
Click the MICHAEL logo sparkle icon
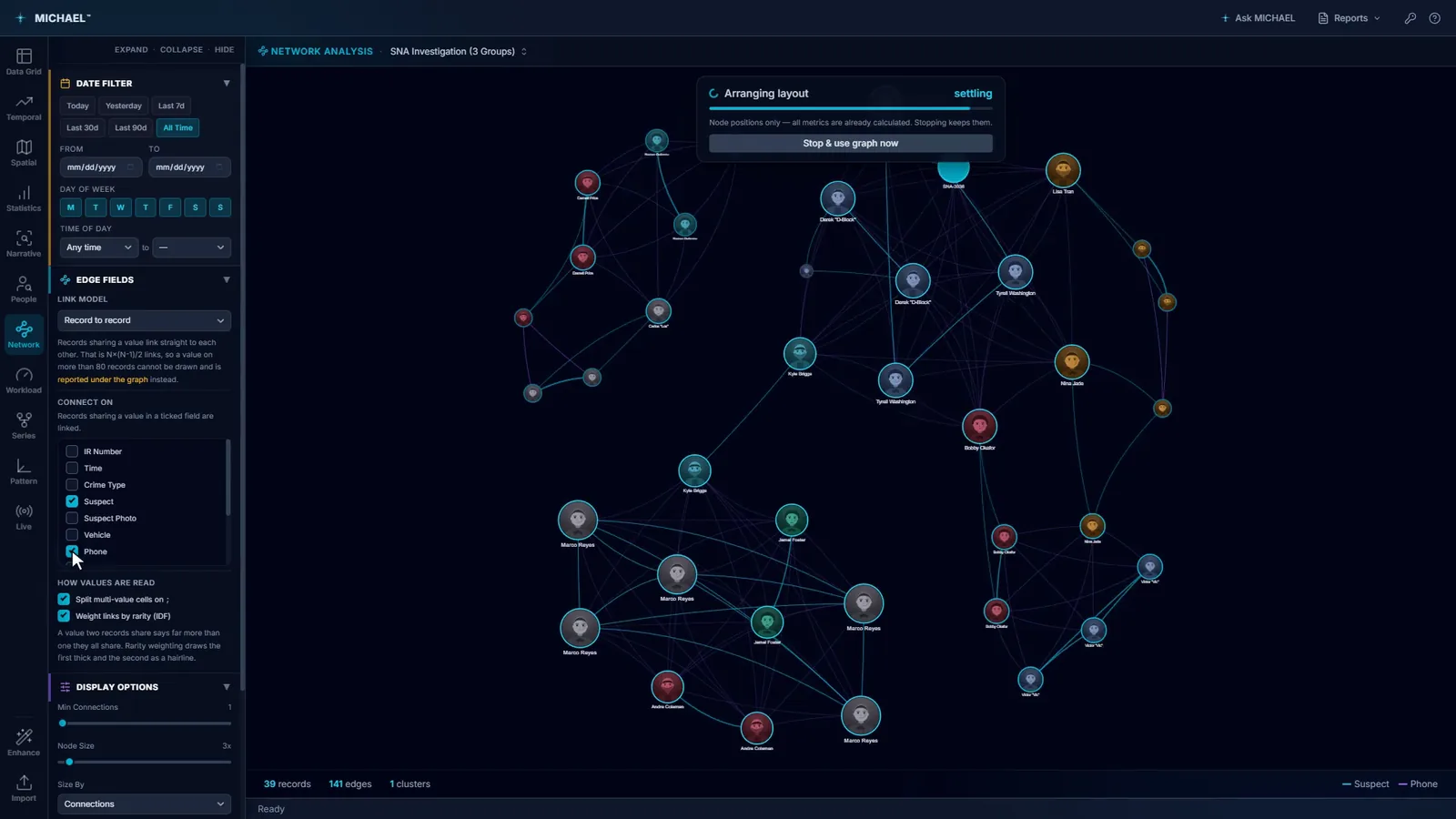click(x=20, y=18)
